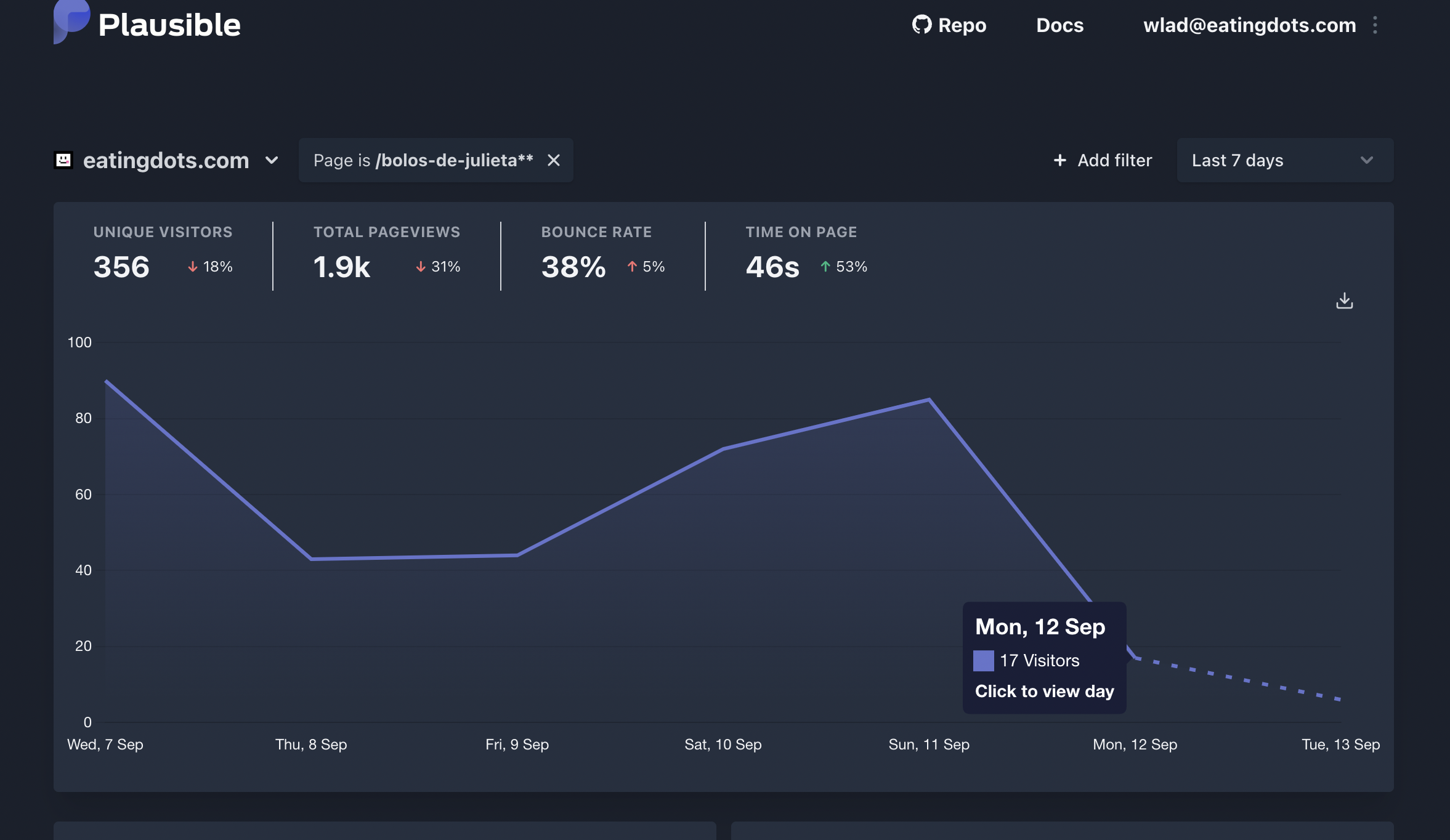Click the plus icon to add a filter
Image resolution: width=1450 pixels, height=840 pixels.
click(x=1059, y=160)
